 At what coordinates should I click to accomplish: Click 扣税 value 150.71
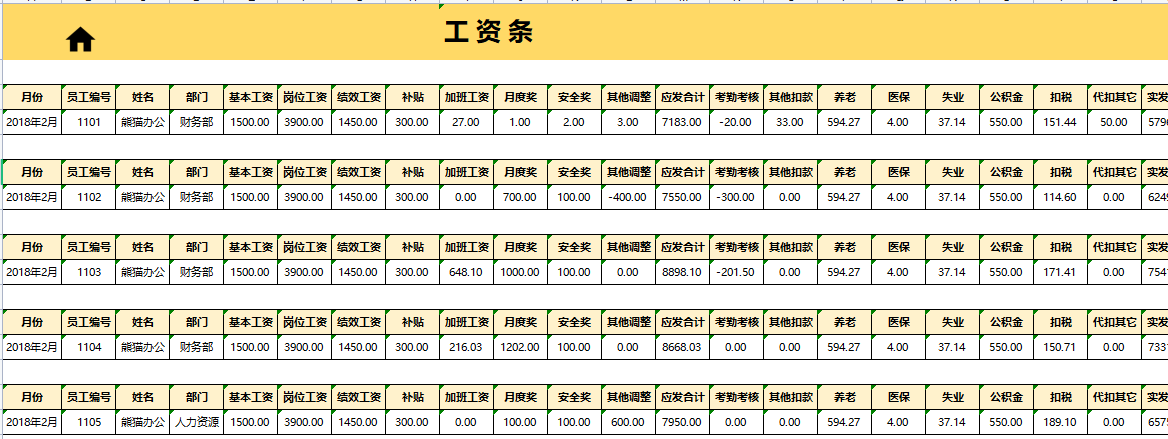[x=1060, y=347]
